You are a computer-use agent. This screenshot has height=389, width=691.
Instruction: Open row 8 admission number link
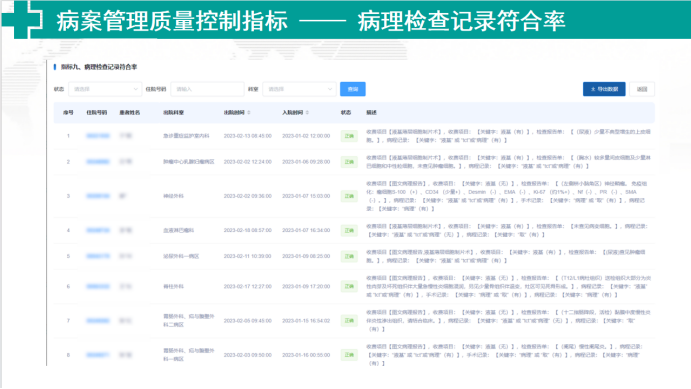click(x=98, y=355)
